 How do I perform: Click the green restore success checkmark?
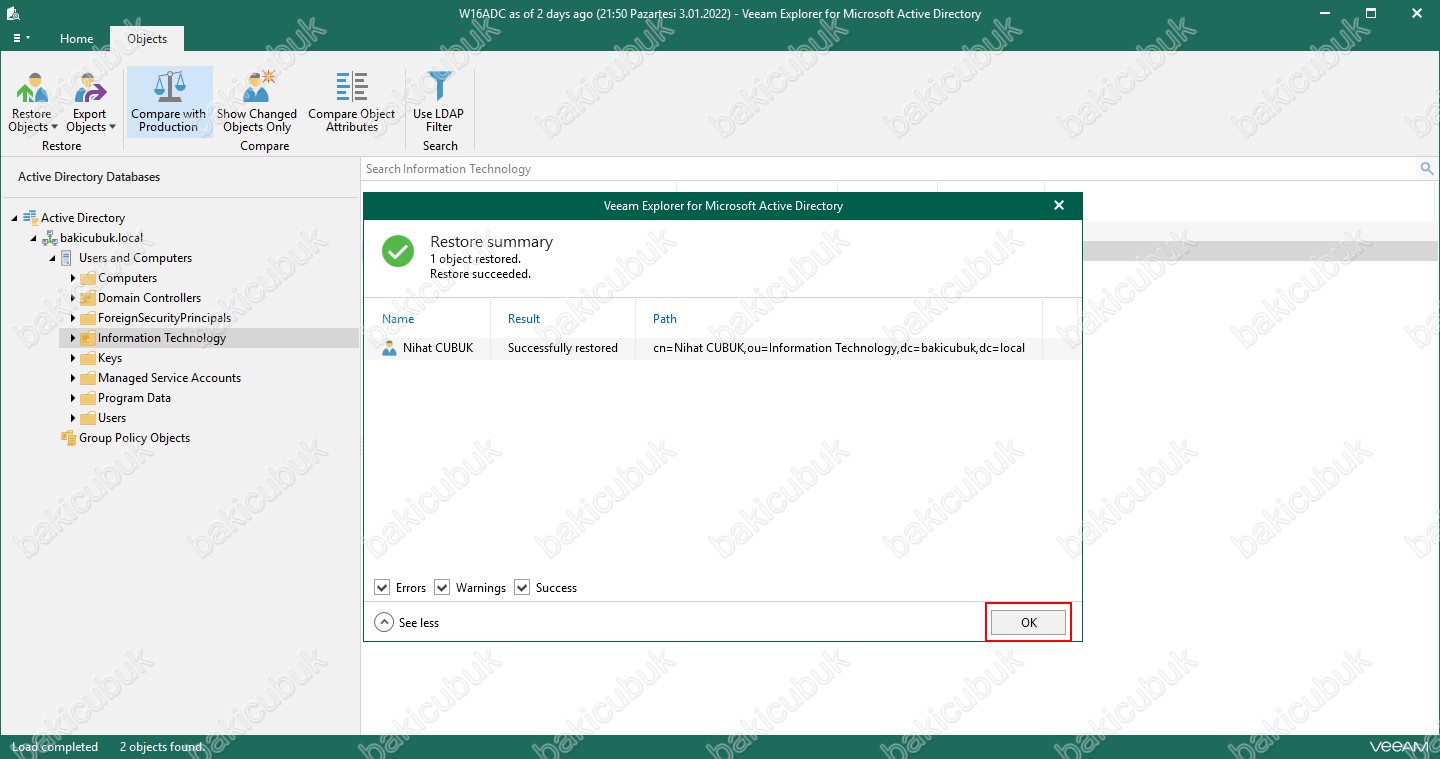[398, 251]
